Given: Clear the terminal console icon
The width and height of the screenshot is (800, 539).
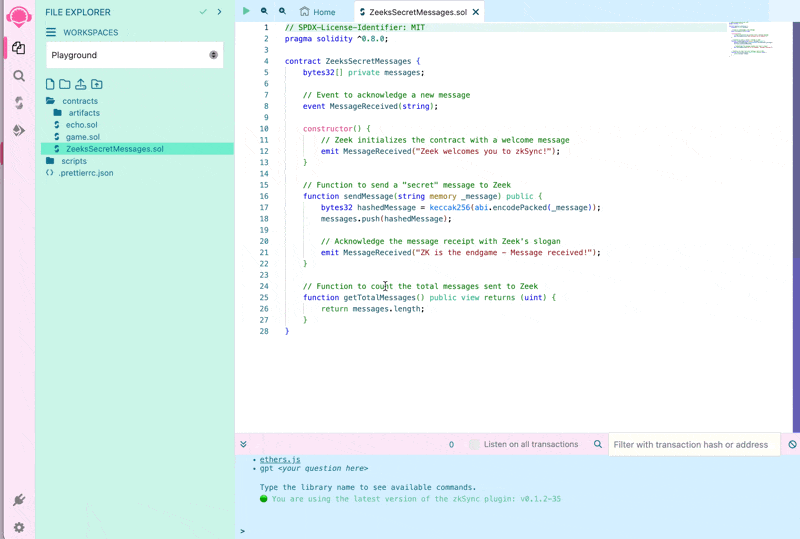Looking at the screenshot, I should pyautogui.click(x=792, y=445).
